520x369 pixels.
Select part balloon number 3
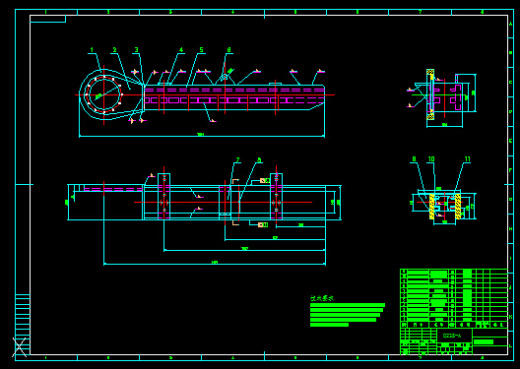pyautogui.click(x=136, y=50)
